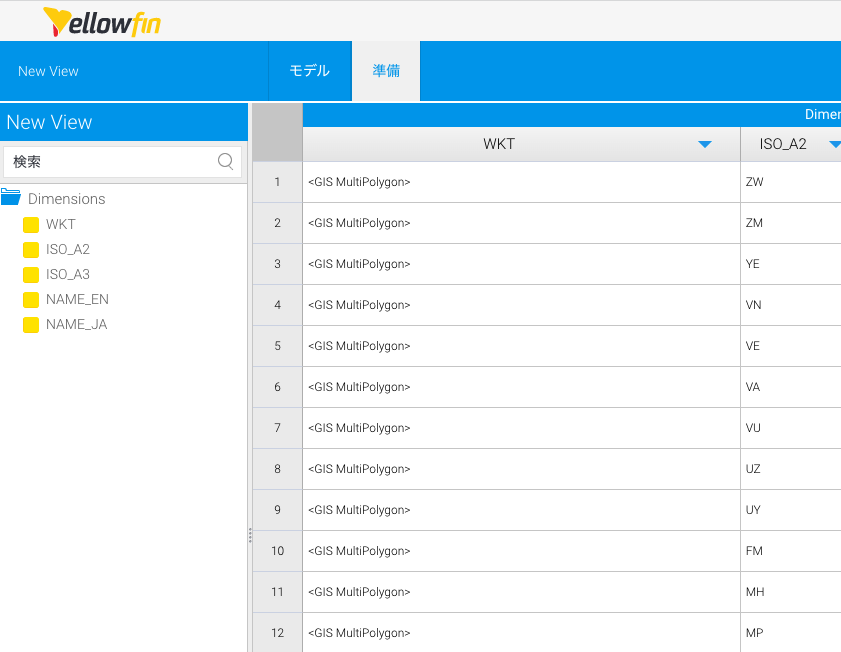Viewport: 841px width, 652px height.
Task: Click the ZM cell in ISO_A2
Action: click(x=791, y=223)
